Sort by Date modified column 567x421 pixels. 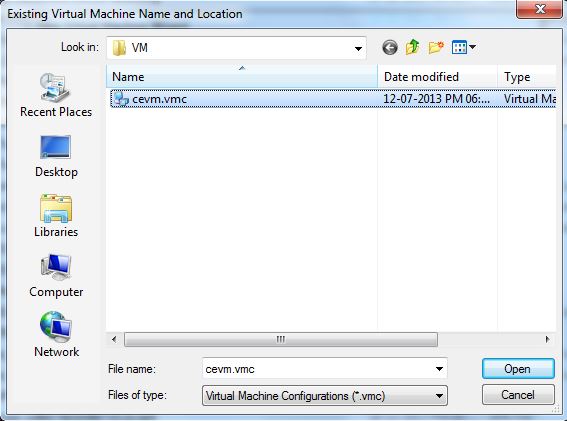click(438, 76)
